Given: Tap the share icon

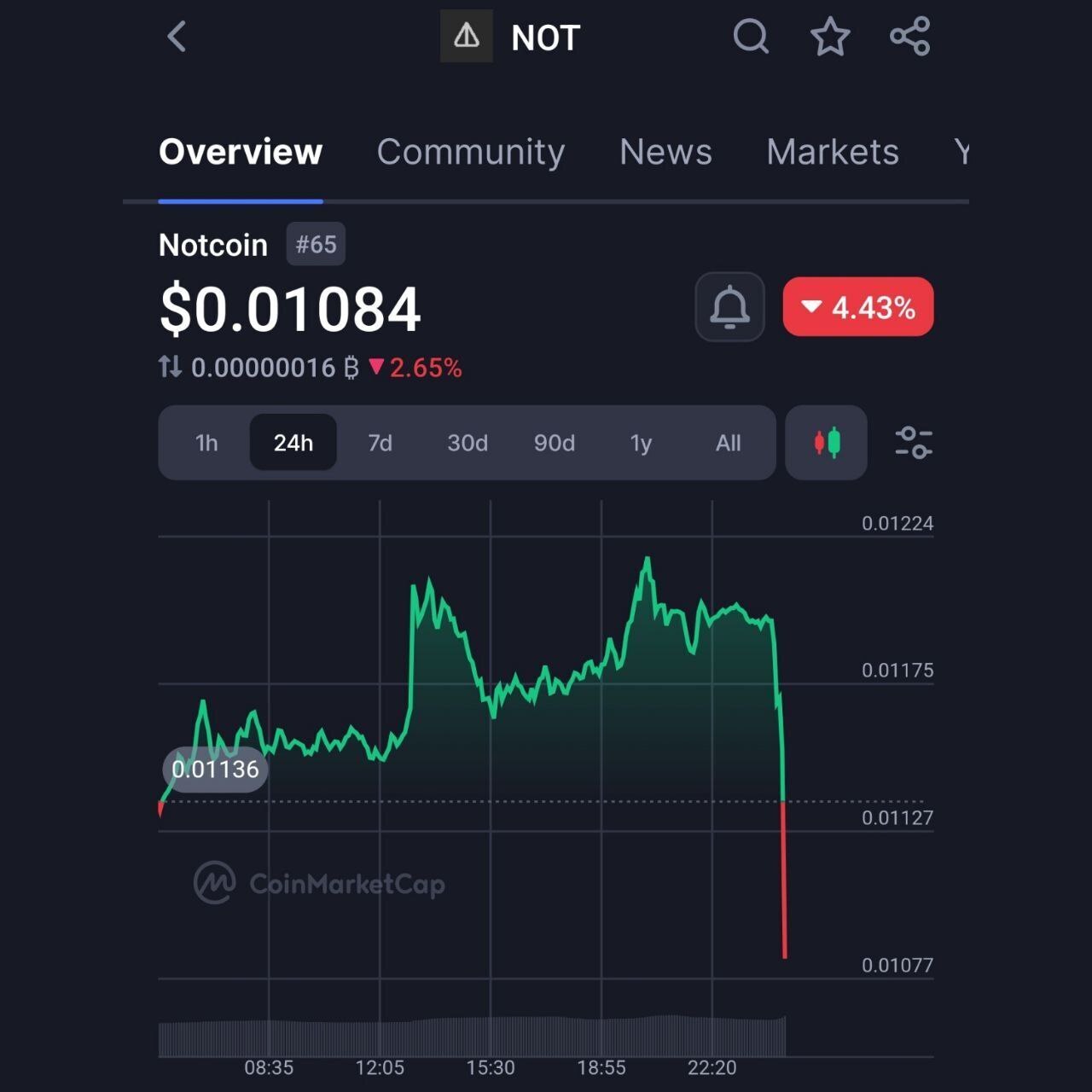Looking at the screenshot, I should point(910,37).
